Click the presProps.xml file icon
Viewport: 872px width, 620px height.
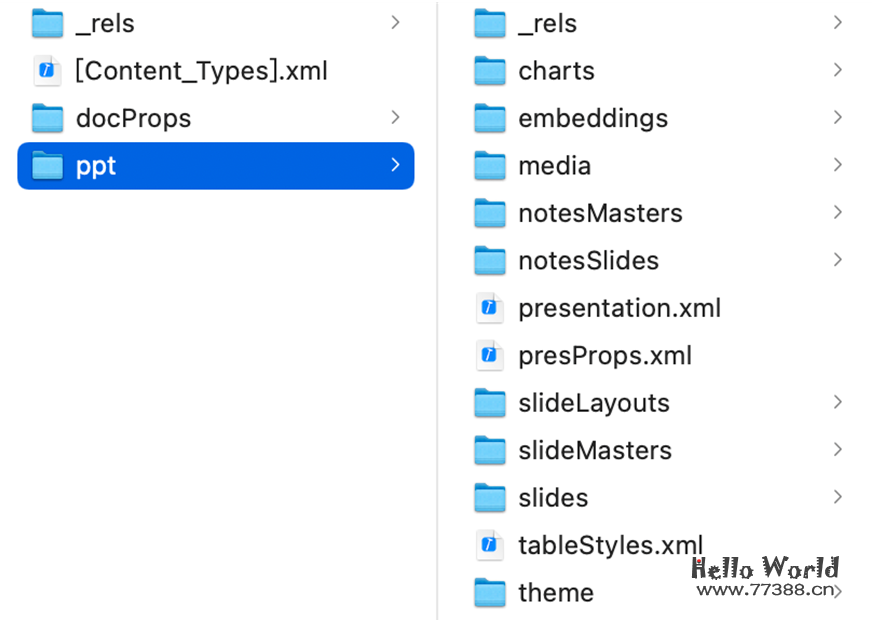[x=489, y=355]
